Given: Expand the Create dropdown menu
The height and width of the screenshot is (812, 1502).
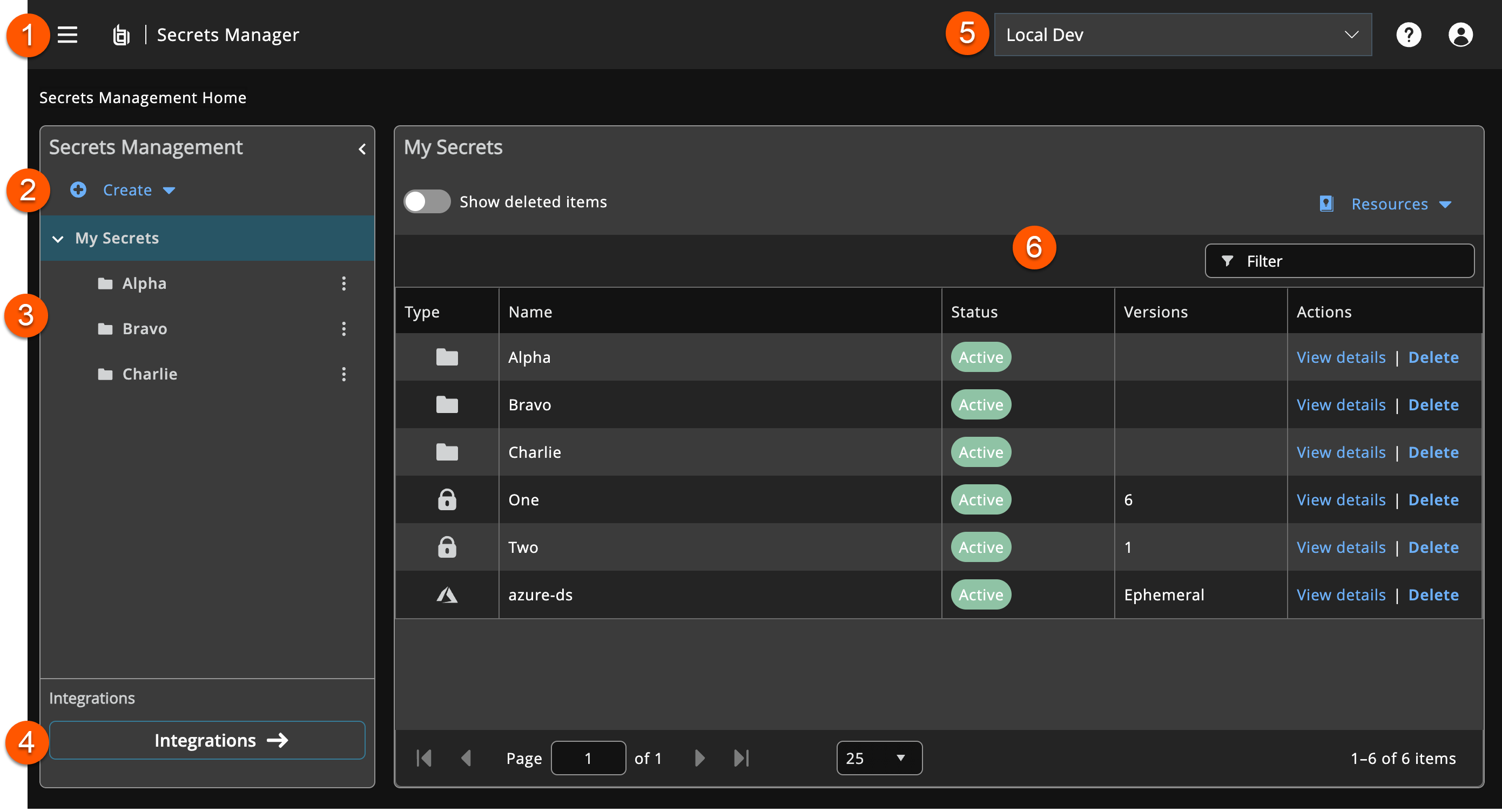Looking at the screenshot, I should pos(169,191).
